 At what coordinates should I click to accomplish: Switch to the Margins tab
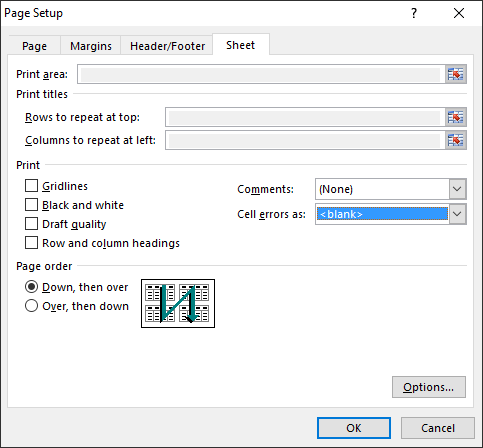[x=91, y=46]
